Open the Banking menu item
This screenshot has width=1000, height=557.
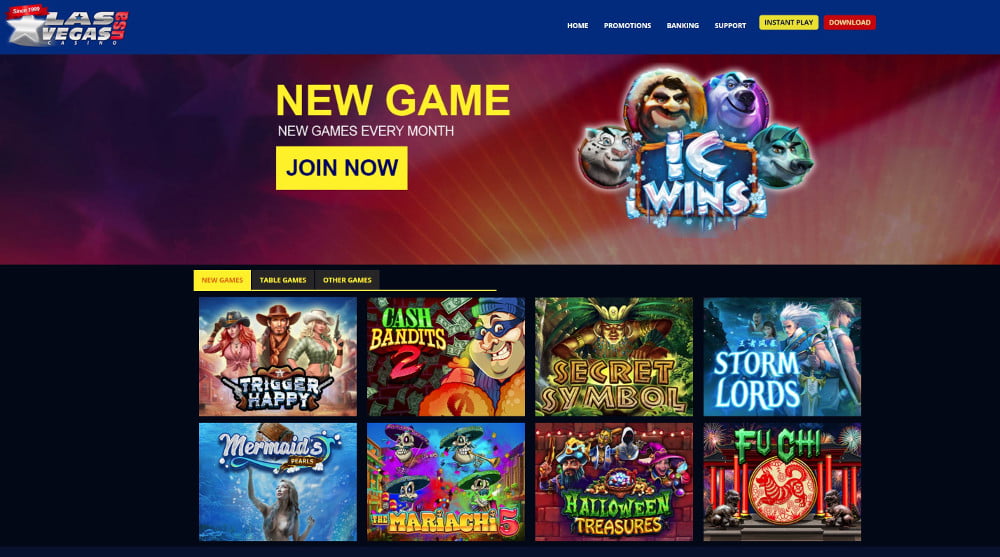(682, 26)
